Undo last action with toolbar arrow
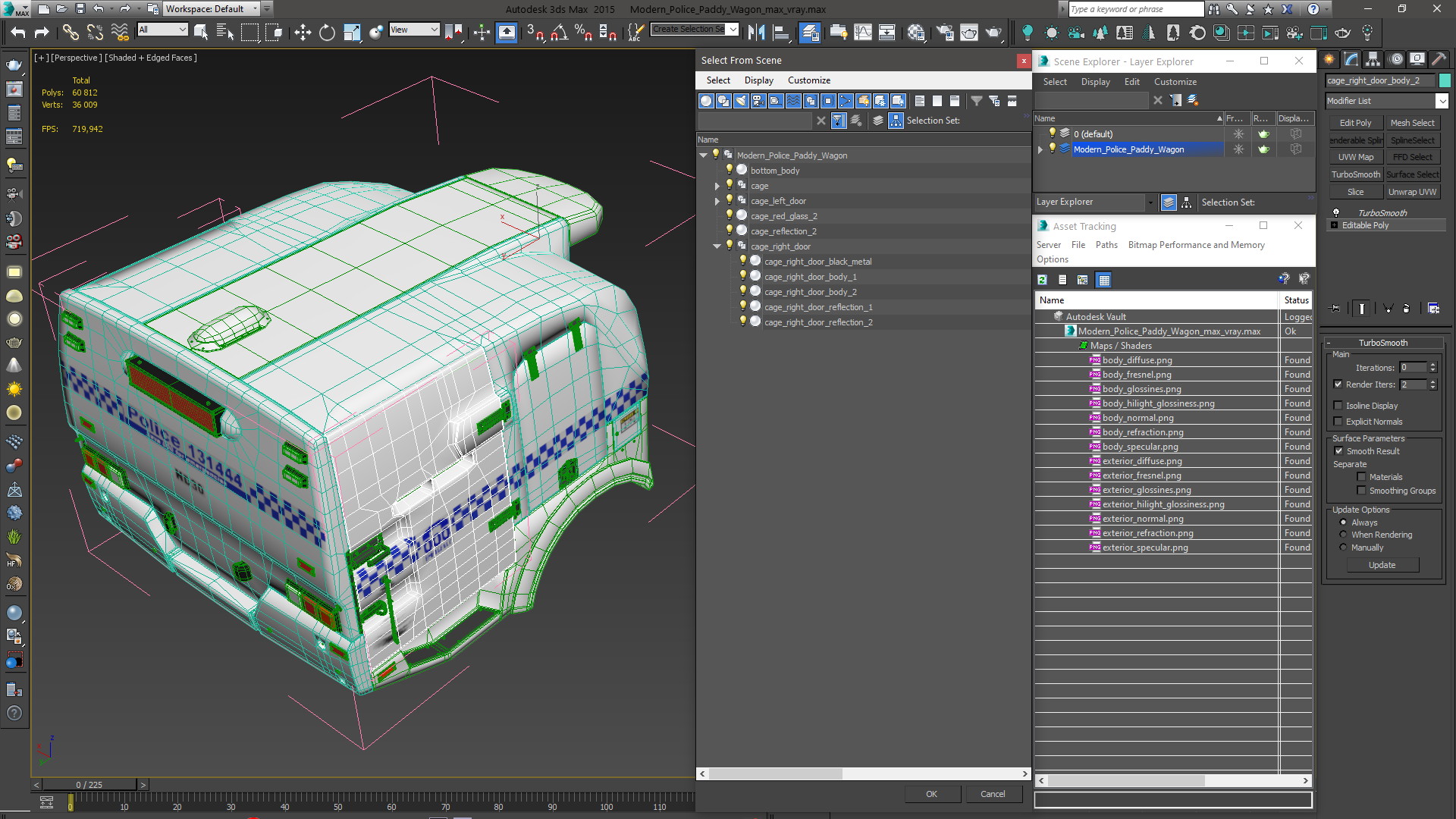The width and height of the screenshot is (1456, 819). 18,32
